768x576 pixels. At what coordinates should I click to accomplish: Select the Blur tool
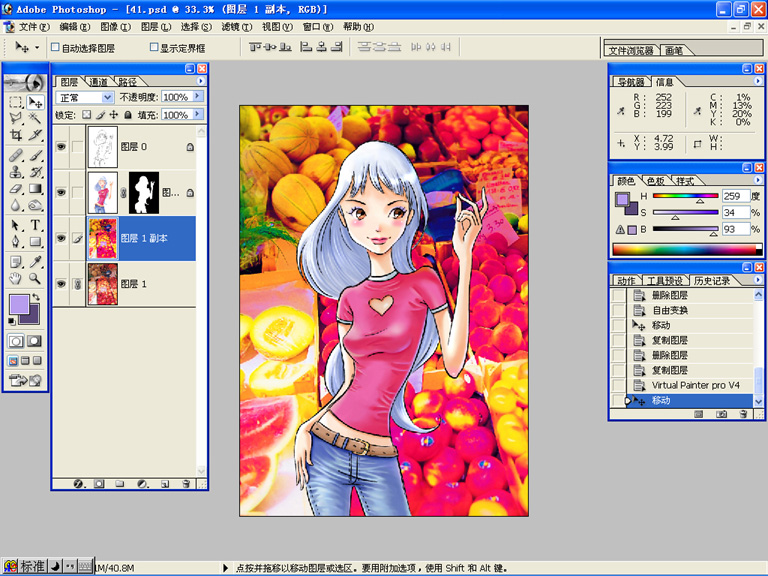point(16,205)
